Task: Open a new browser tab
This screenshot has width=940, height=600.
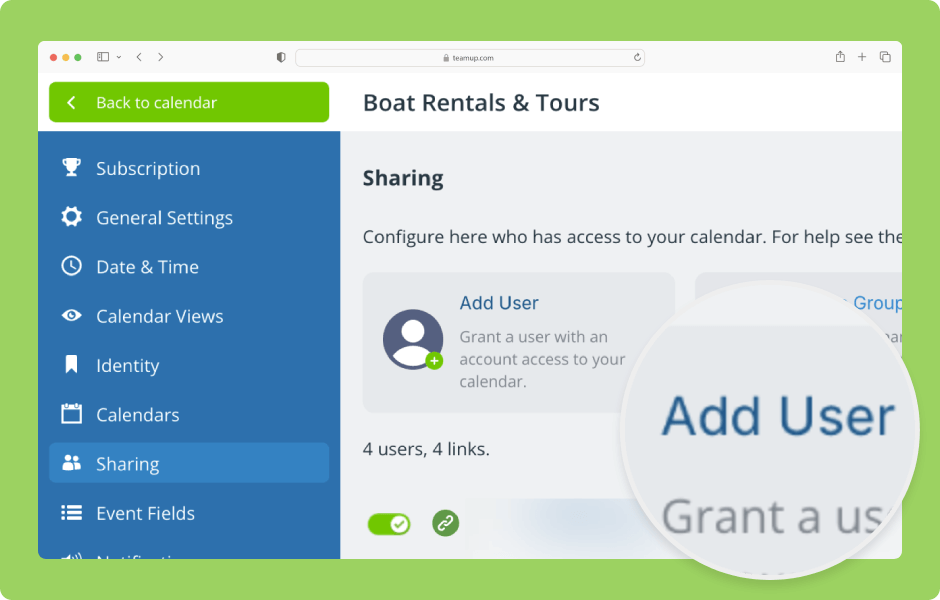Action: point(862,57)
